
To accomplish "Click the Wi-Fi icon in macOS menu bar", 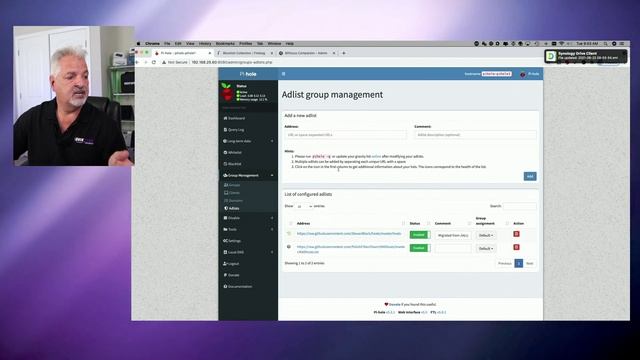I will [561, 43].
